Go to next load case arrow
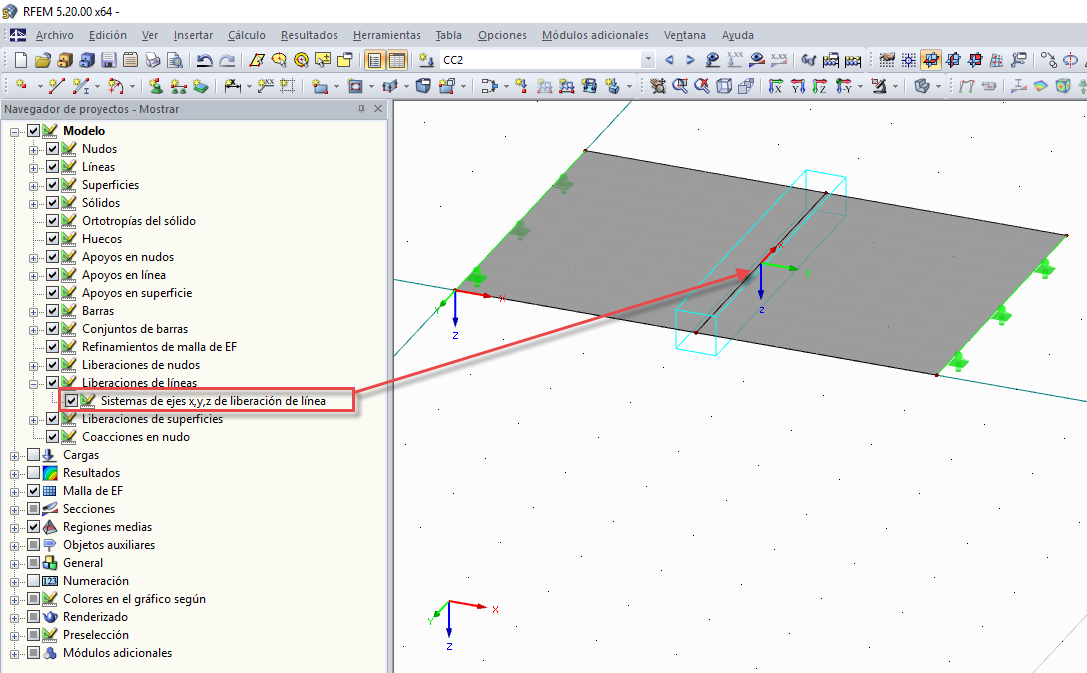The image size is (1087, 673). click(x=690, y=60)
